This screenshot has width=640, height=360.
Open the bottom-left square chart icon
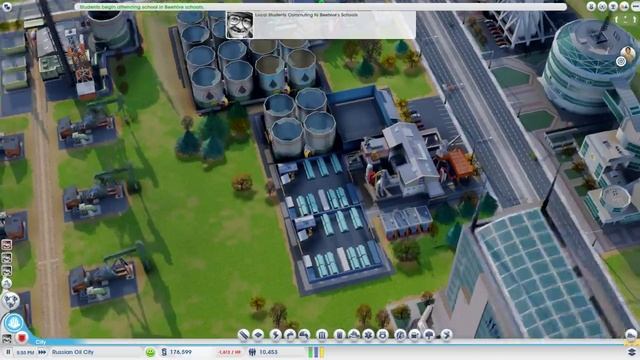(7, 339)
